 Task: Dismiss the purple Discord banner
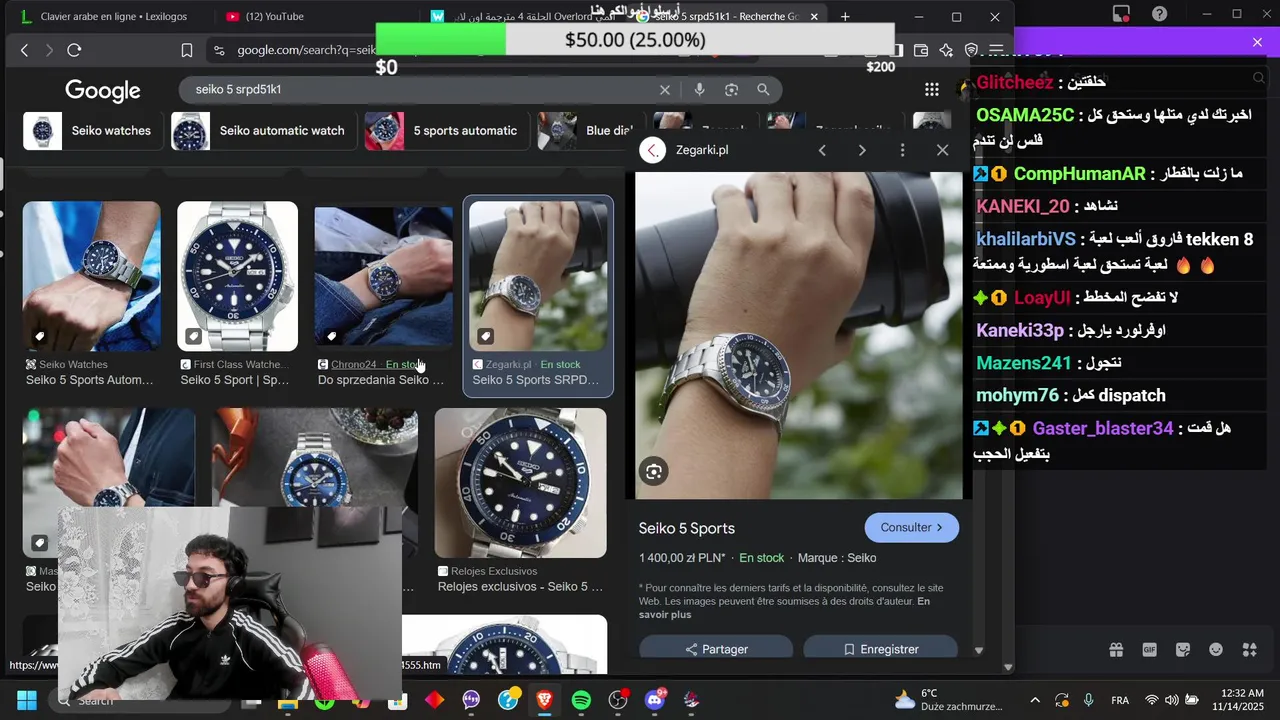pyautogui.click(x=1257, y=42)
